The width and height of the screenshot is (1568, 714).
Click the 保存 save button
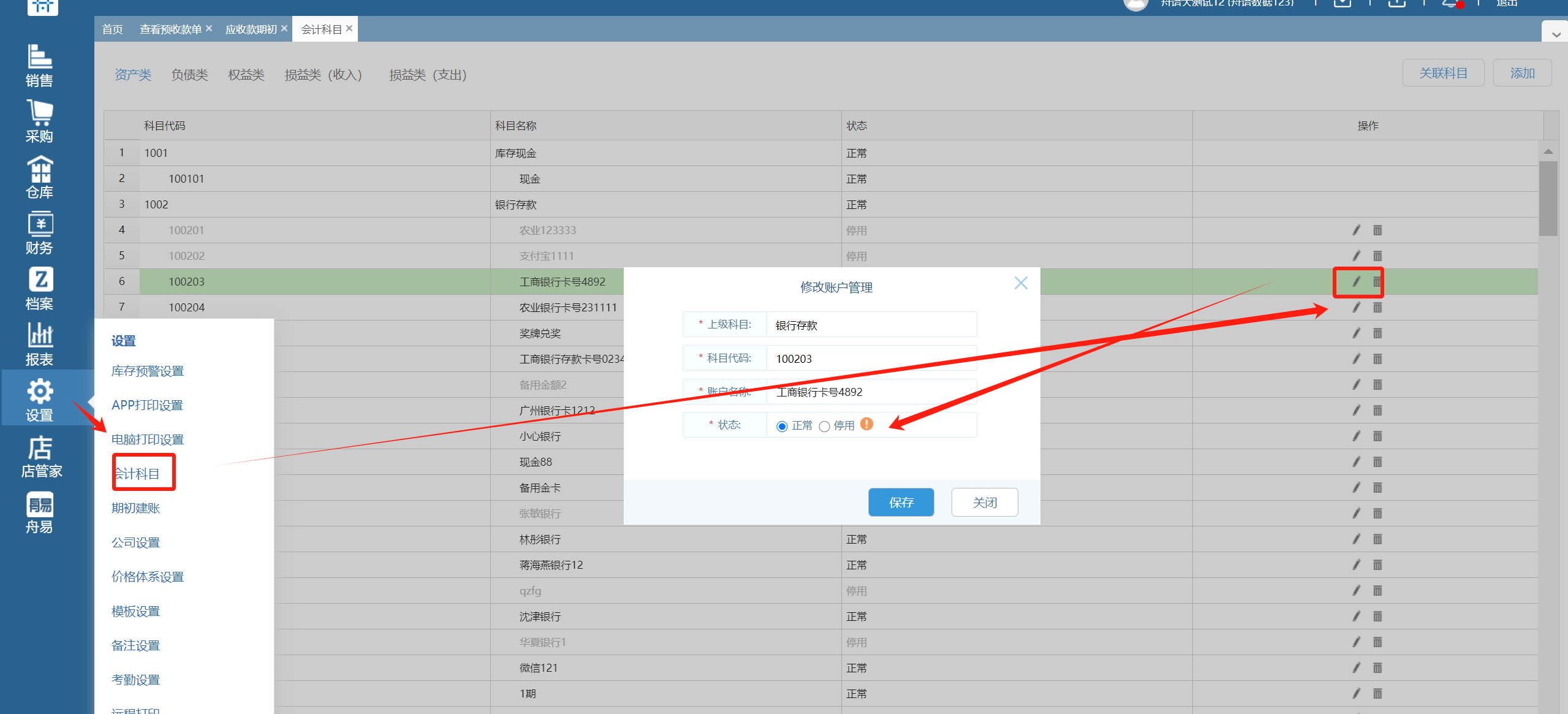pos(901,503)
